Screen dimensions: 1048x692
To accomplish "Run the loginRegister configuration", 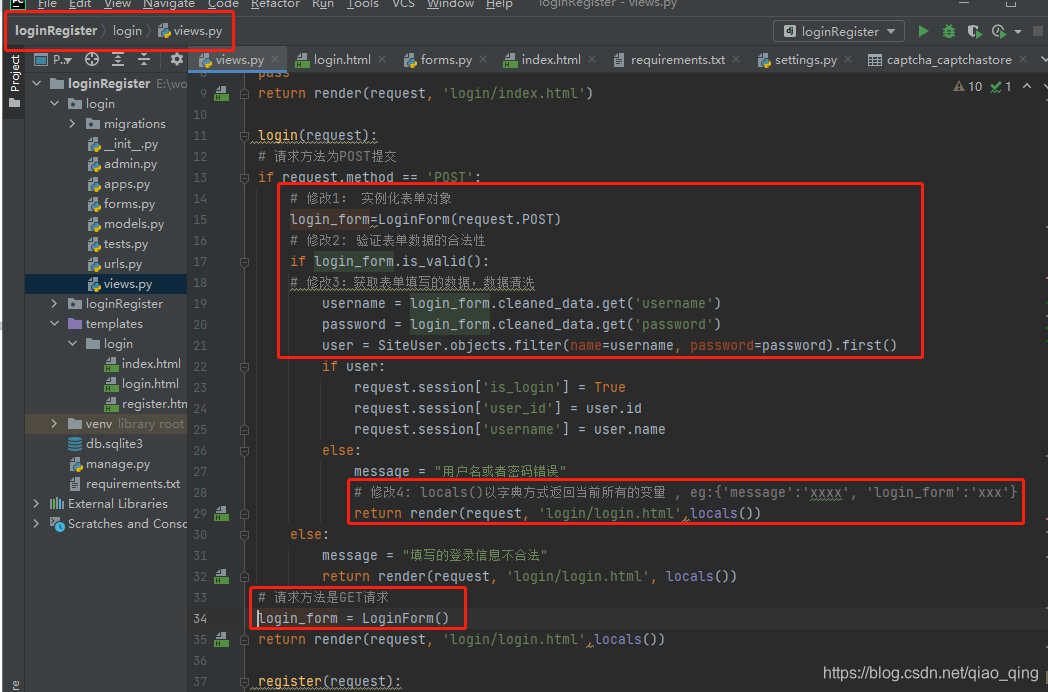I will (923, 31).
